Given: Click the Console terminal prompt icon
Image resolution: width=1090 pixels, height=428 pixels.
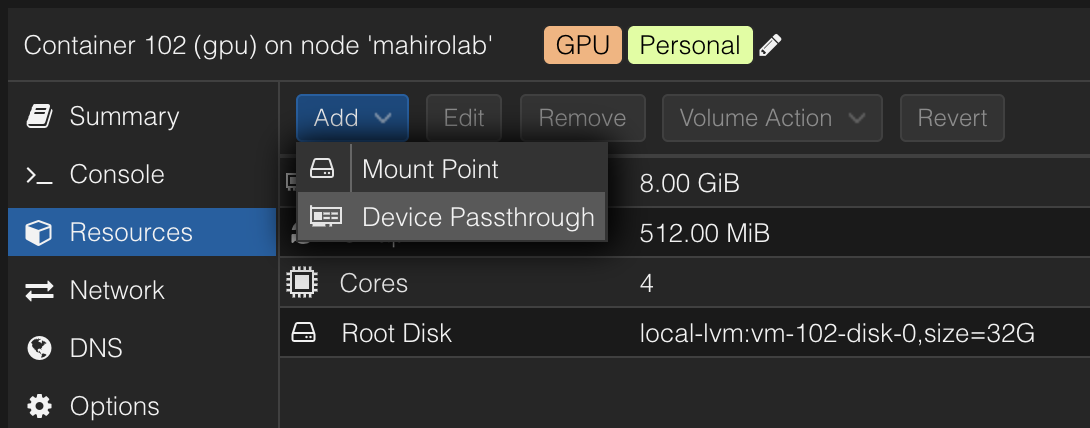Looking at the screenshot, I should tap(40, 174).
